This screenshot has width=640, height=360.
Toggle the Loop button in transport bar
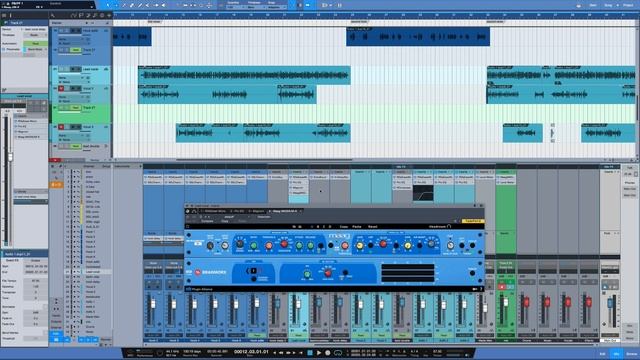click(x=338, y=353)
